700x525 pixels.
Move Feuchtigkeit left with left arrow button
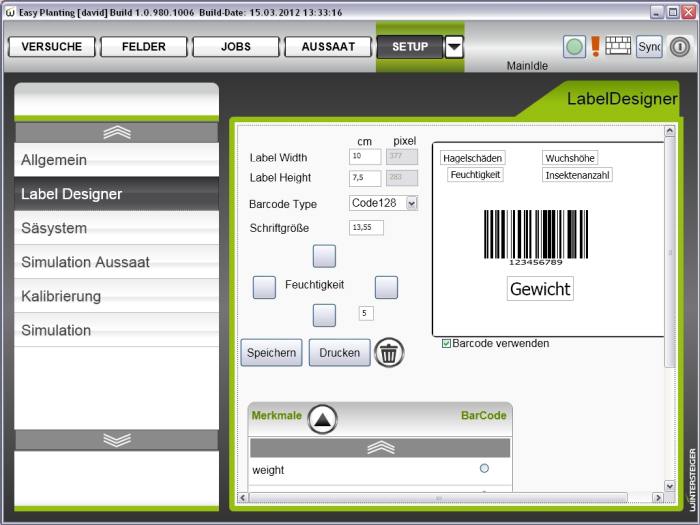click(x=264, y=287)
